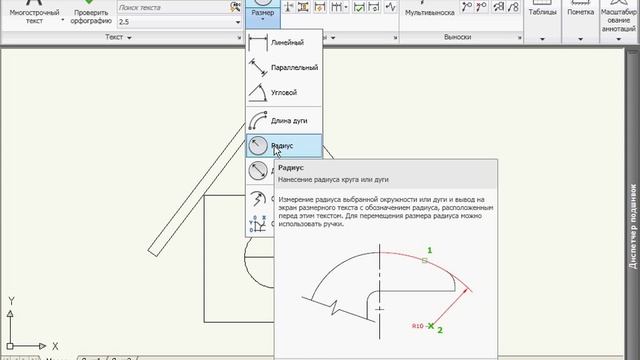Click the find text magnifier icon
The height and width of the screenshot is (360, 640).
[x=235, y=7]
